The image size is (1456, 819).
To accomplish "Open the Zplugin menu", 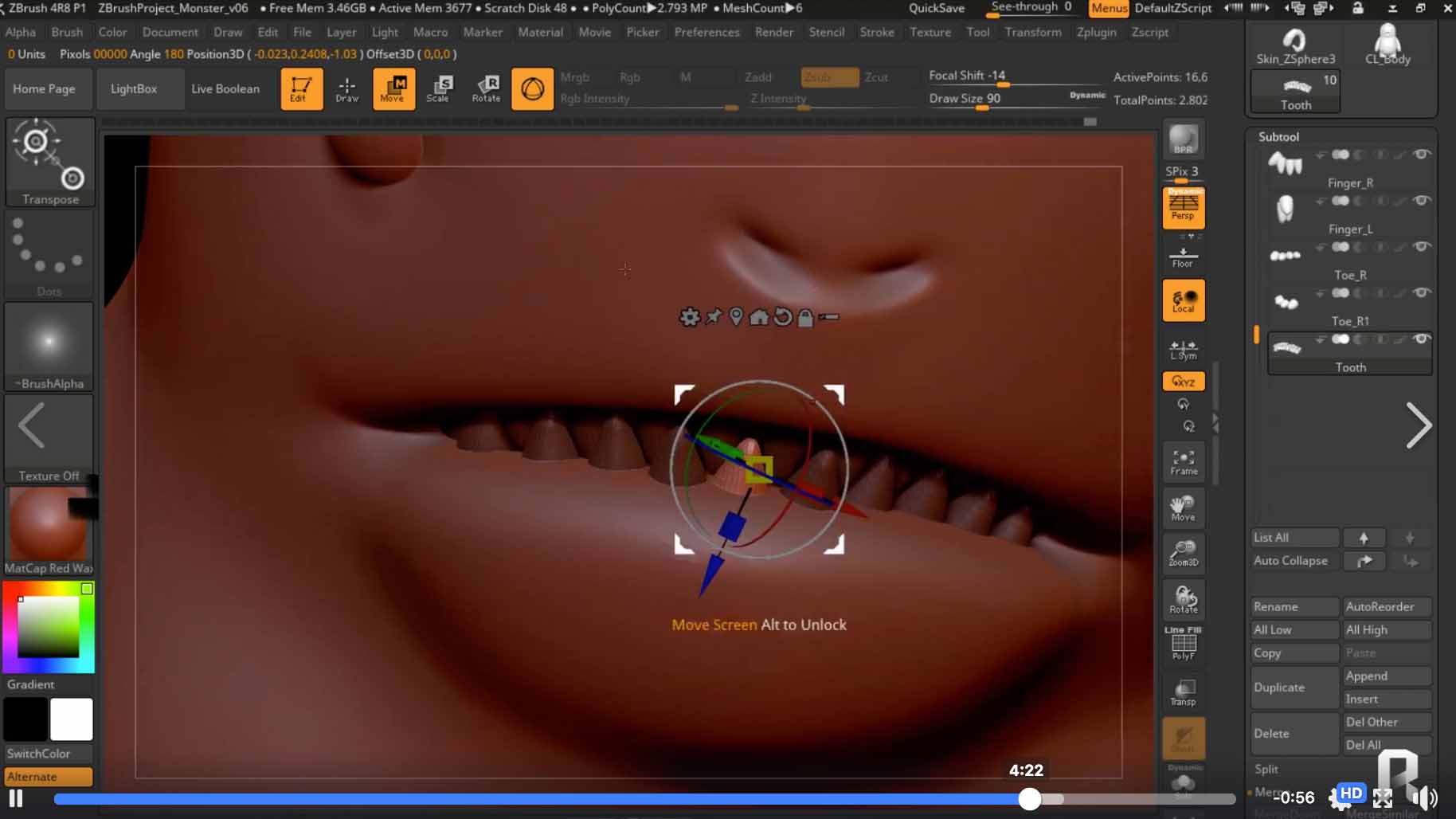I will point(1096,32).
